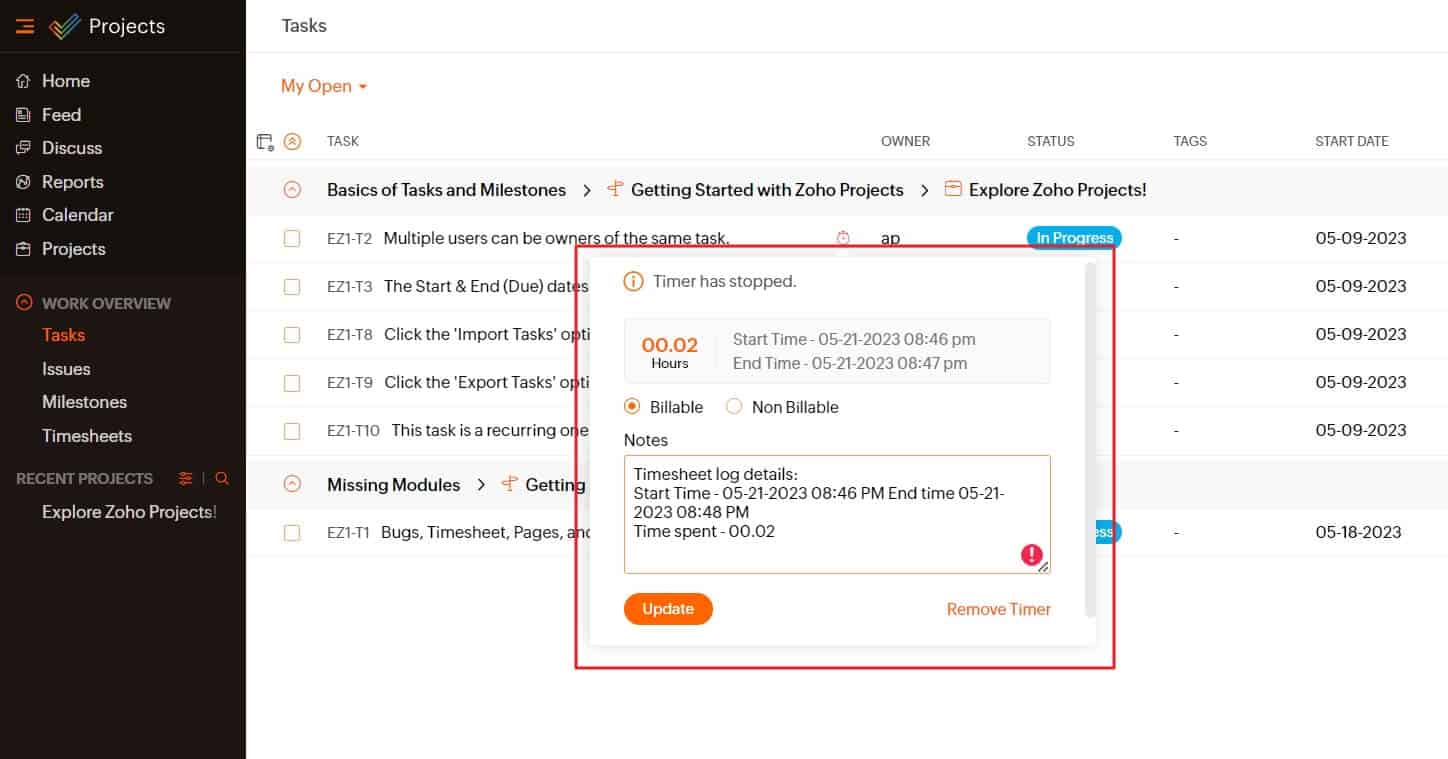This screenshot has height=759, width=1448.
Task: Click milestone icon in Missing Modules row
Action: (509, 484)
